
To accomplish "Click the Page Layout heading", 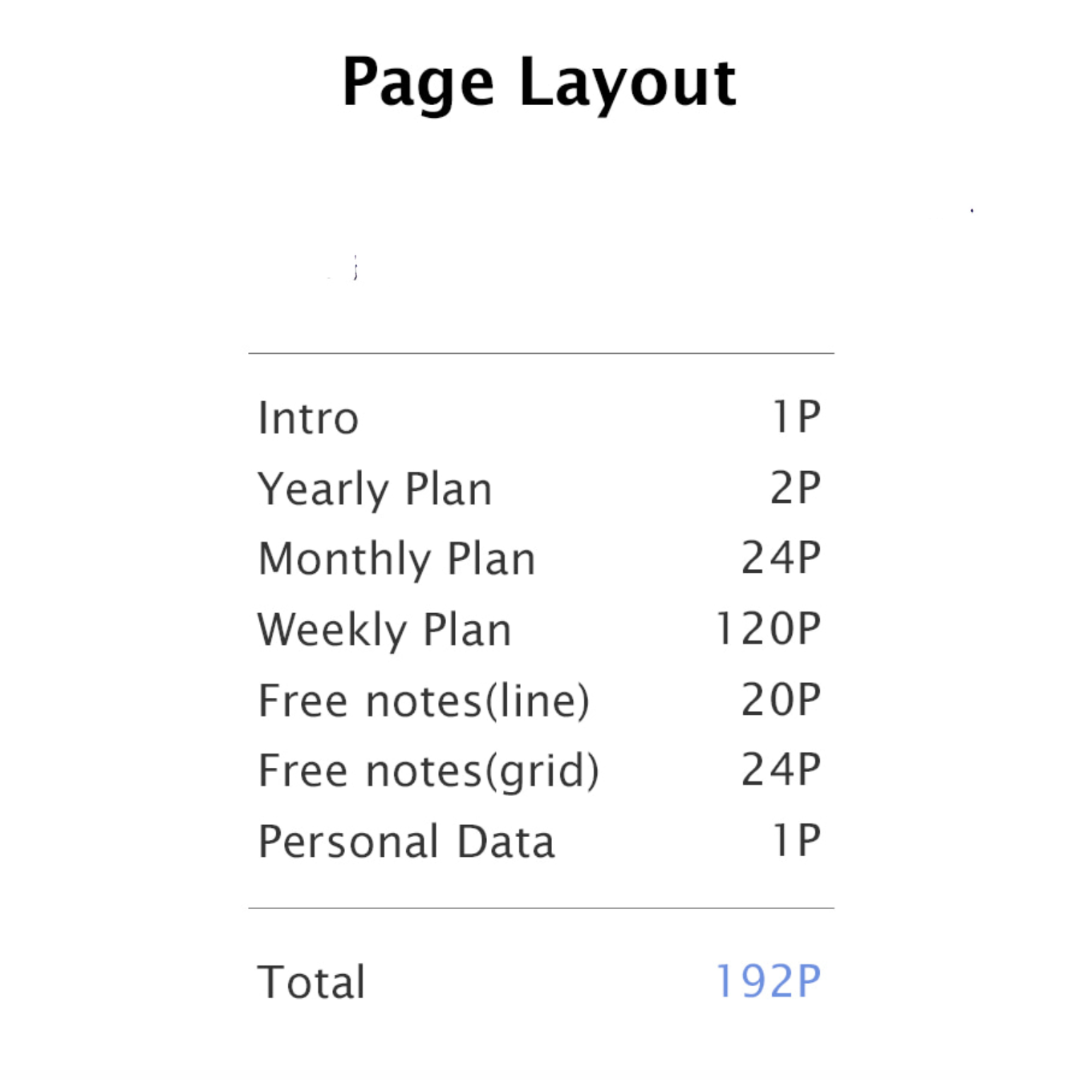I will [x=540, y=84].
